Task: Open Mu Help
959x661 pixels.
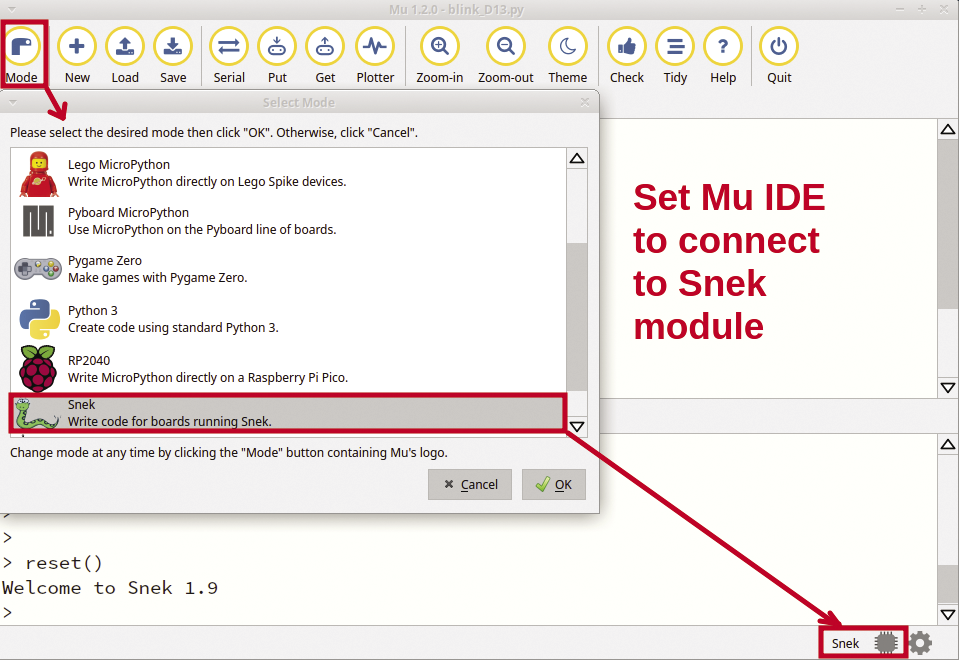Action: tap(723, 56)
